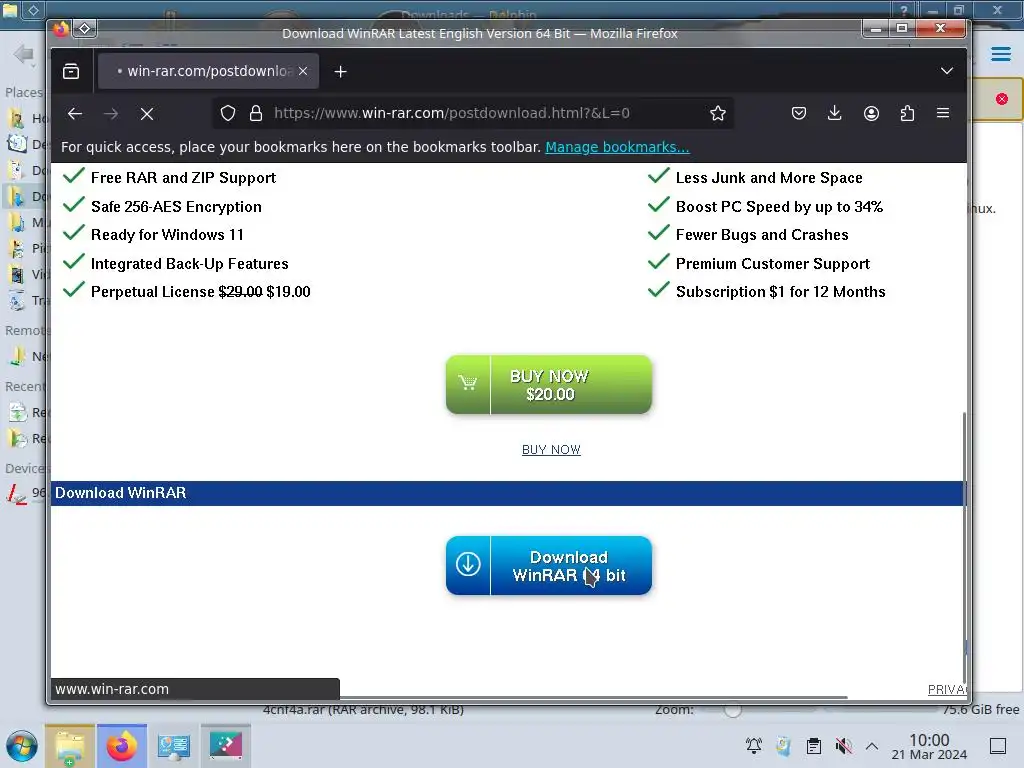Screen dimensions: 1024x768
Task: Dismiss Dolphin red error close icon
Action: pos(1002,99)
